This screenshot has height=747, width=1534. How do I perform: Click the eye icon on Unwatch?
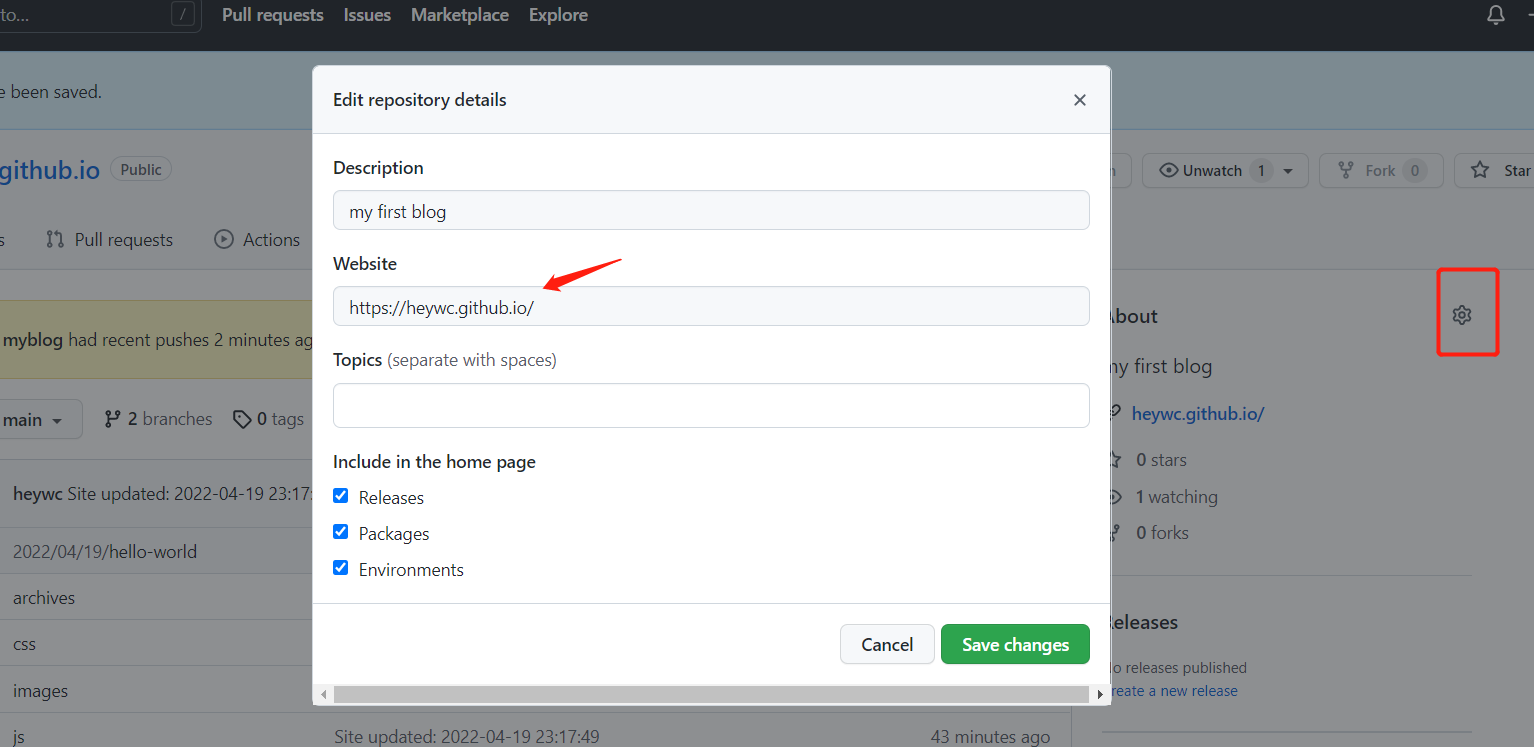1168,171
